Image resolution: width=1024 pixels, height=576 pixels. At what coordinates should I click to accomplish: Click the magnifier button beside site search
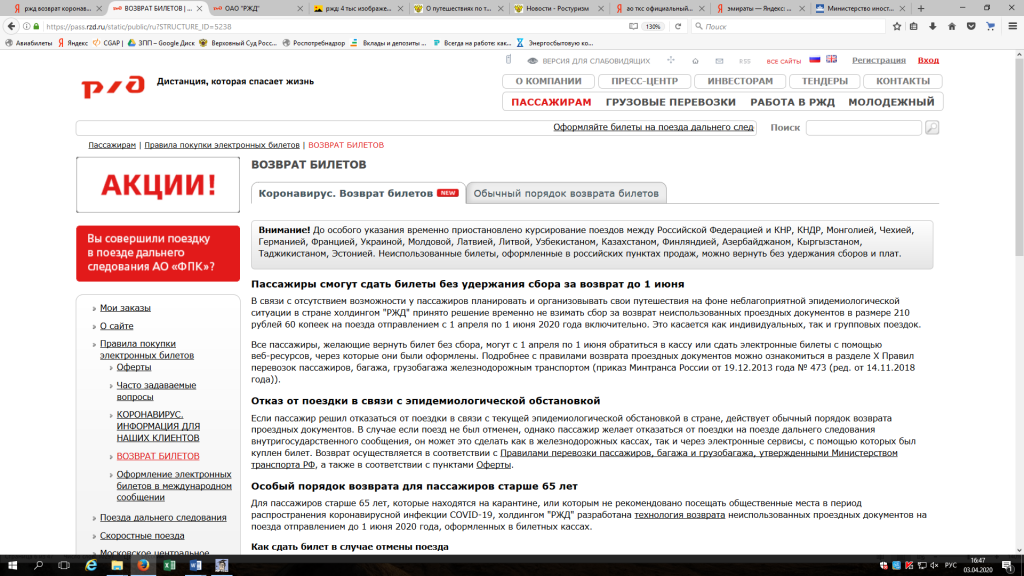coord(932,128)
